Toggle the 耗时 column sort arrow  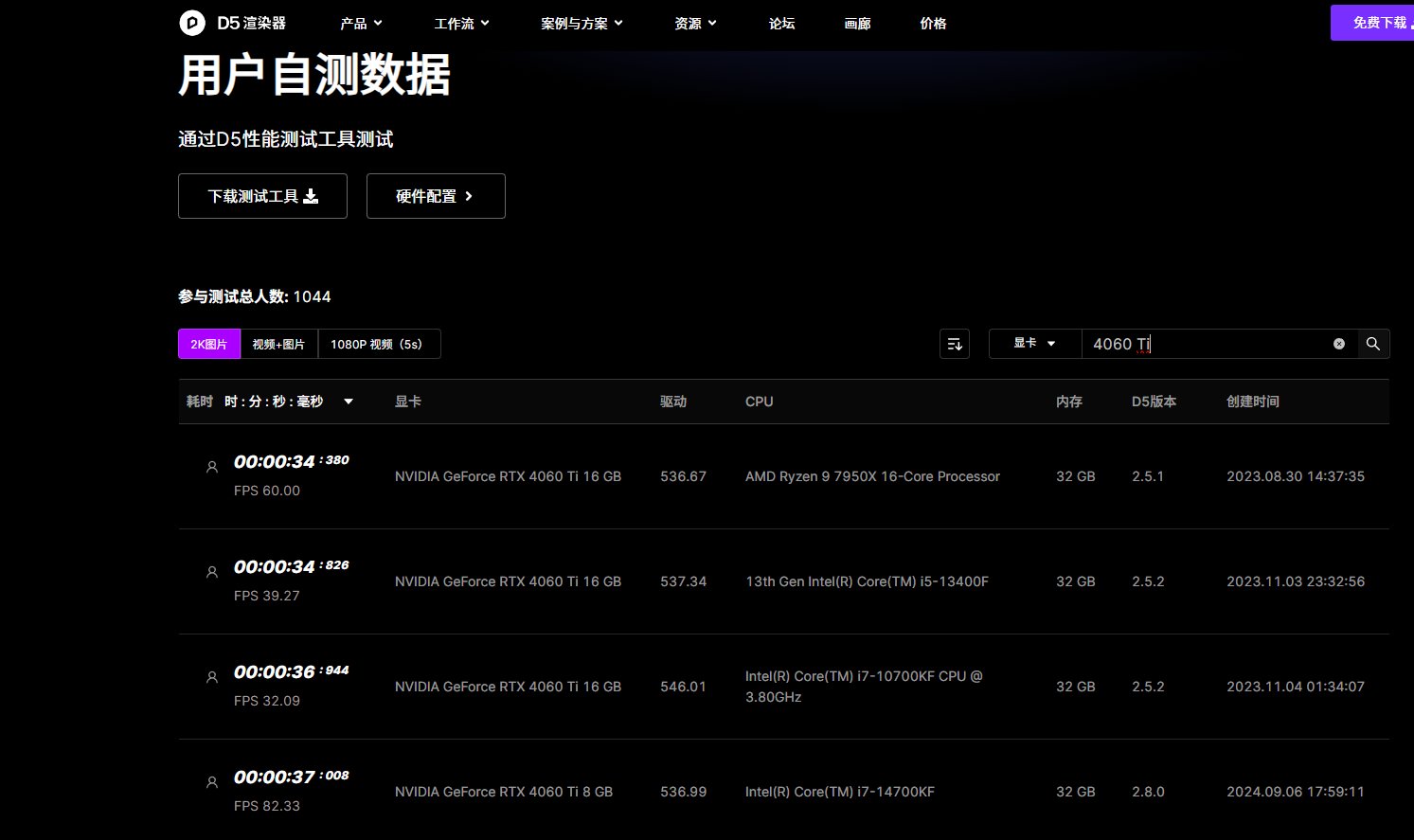(x=349, y=402)
